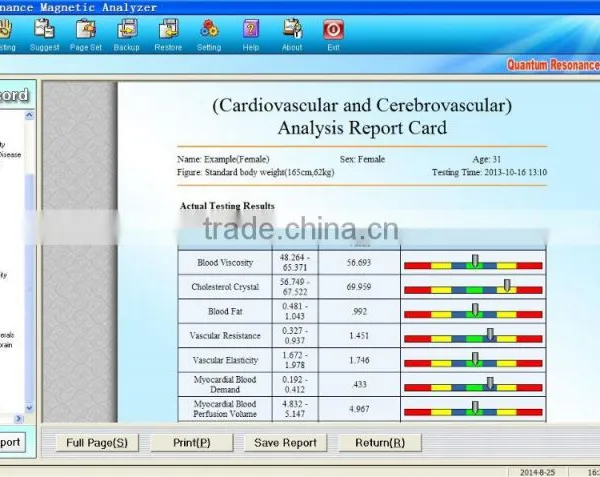Click the 'Sex: Female' text
This screenshot has width=600, height=477.
[x=362, y=159]
